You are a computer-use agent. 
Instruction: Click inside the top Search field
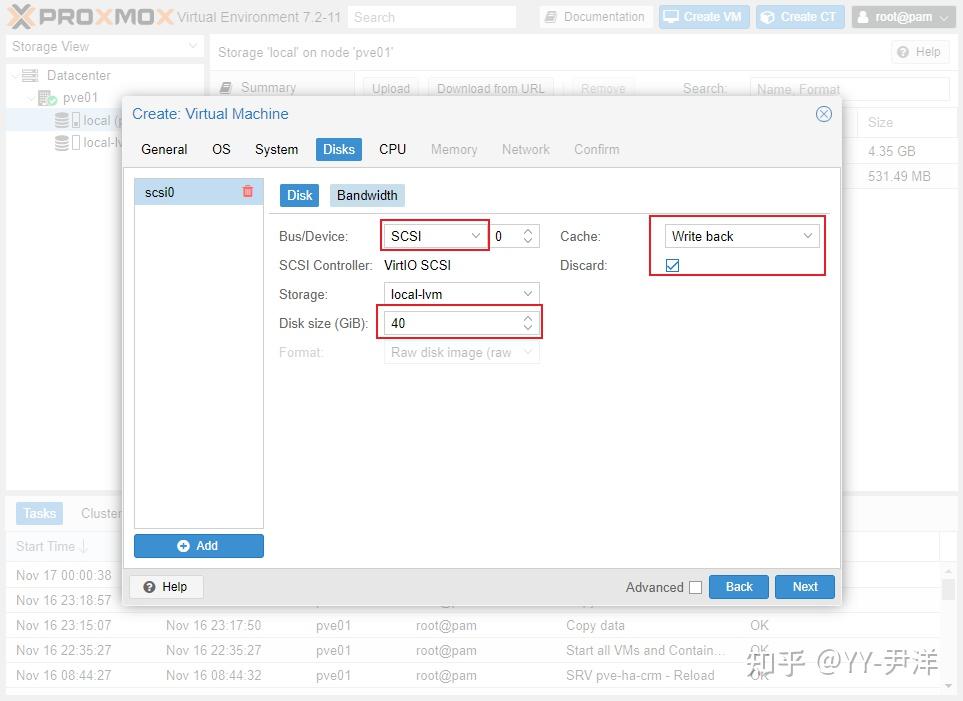432,16
